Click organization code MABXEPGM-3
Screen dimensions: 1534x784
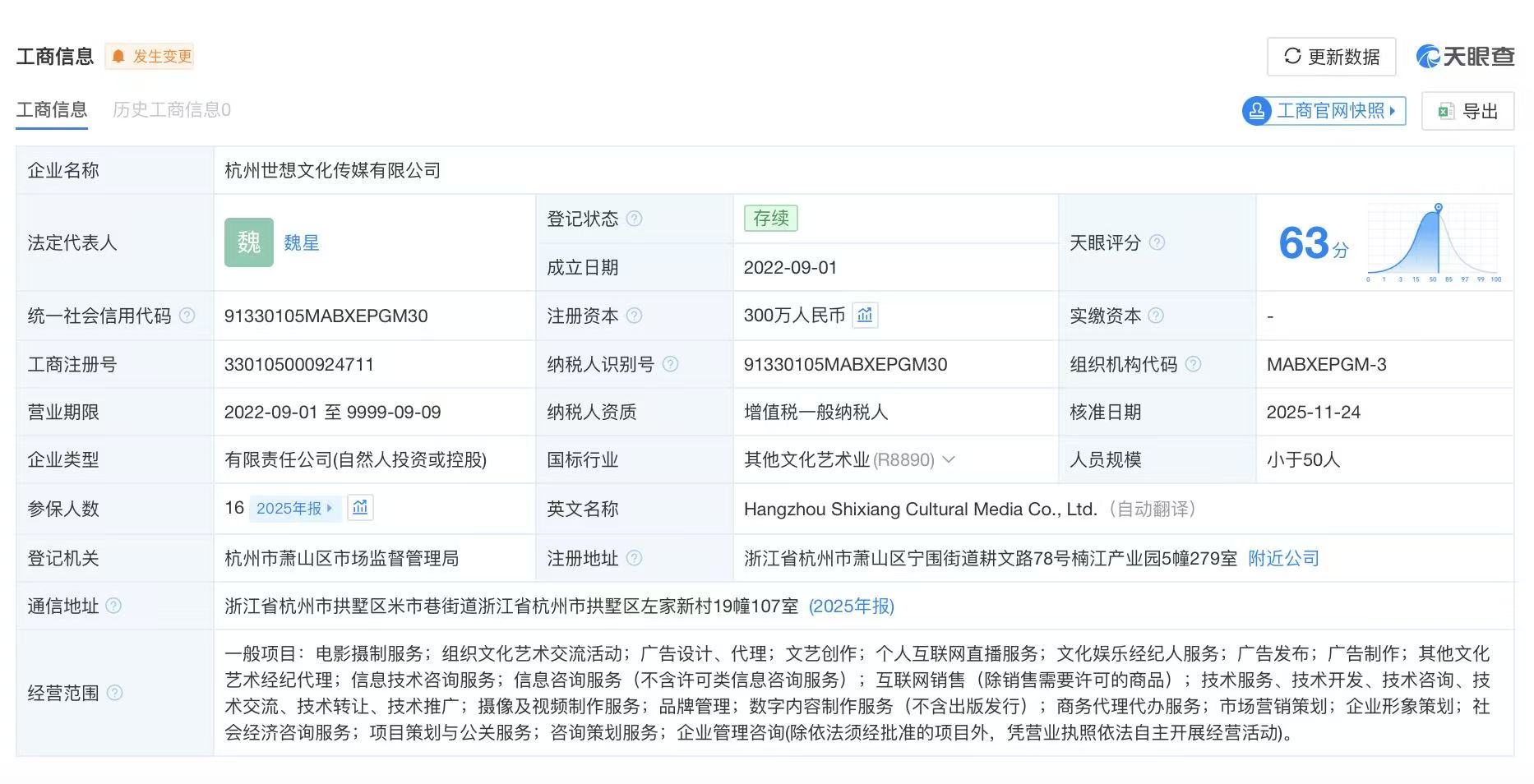point(1326,365)
